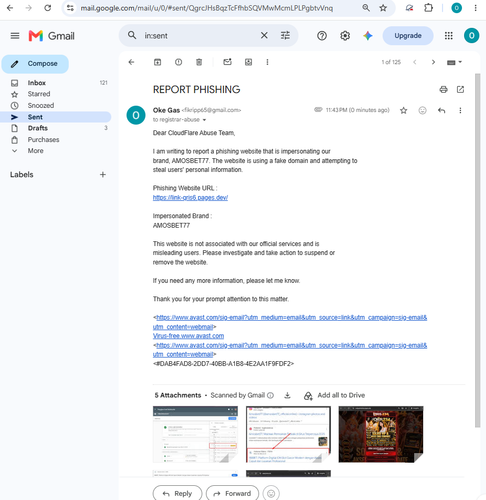Open the browser extensions puzzle icon
Screen dimensions: 486x500
(428, 8)
